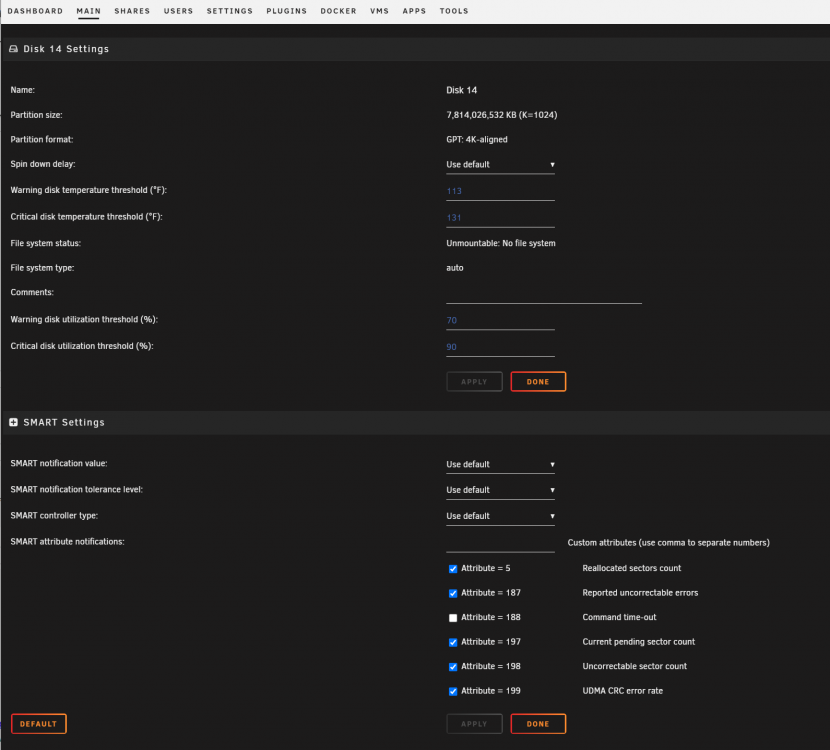Disable Attribute = 199 UDMA CRC checkbox

(453, 691)
